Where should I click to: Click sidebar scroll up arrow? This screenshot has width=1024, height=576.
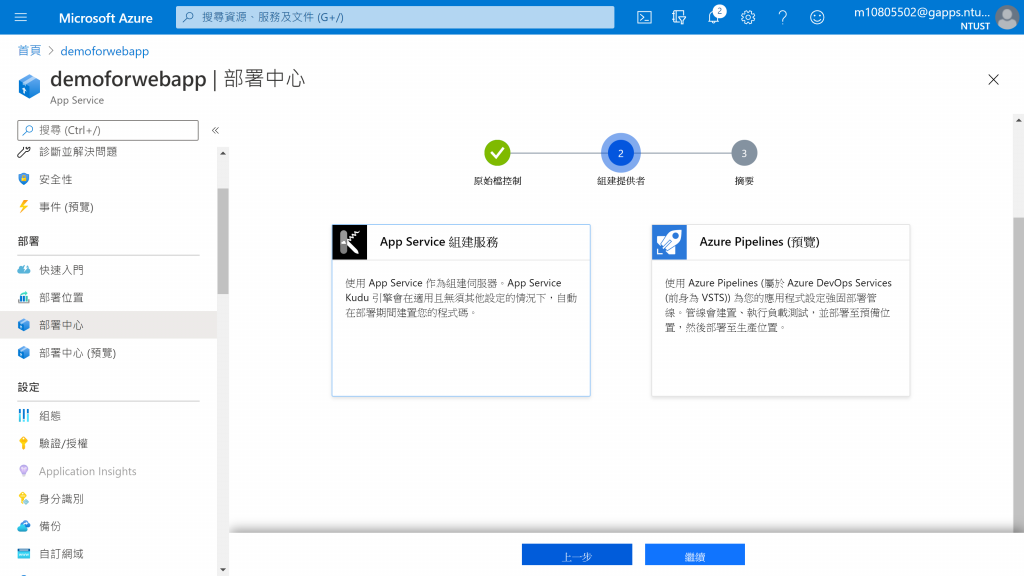tap(223, 153)
